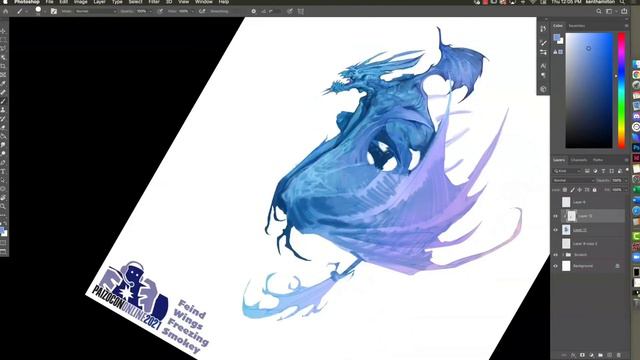
Task: Click foreground color swatch in Color panel
Action: click(x=557, y=38)
